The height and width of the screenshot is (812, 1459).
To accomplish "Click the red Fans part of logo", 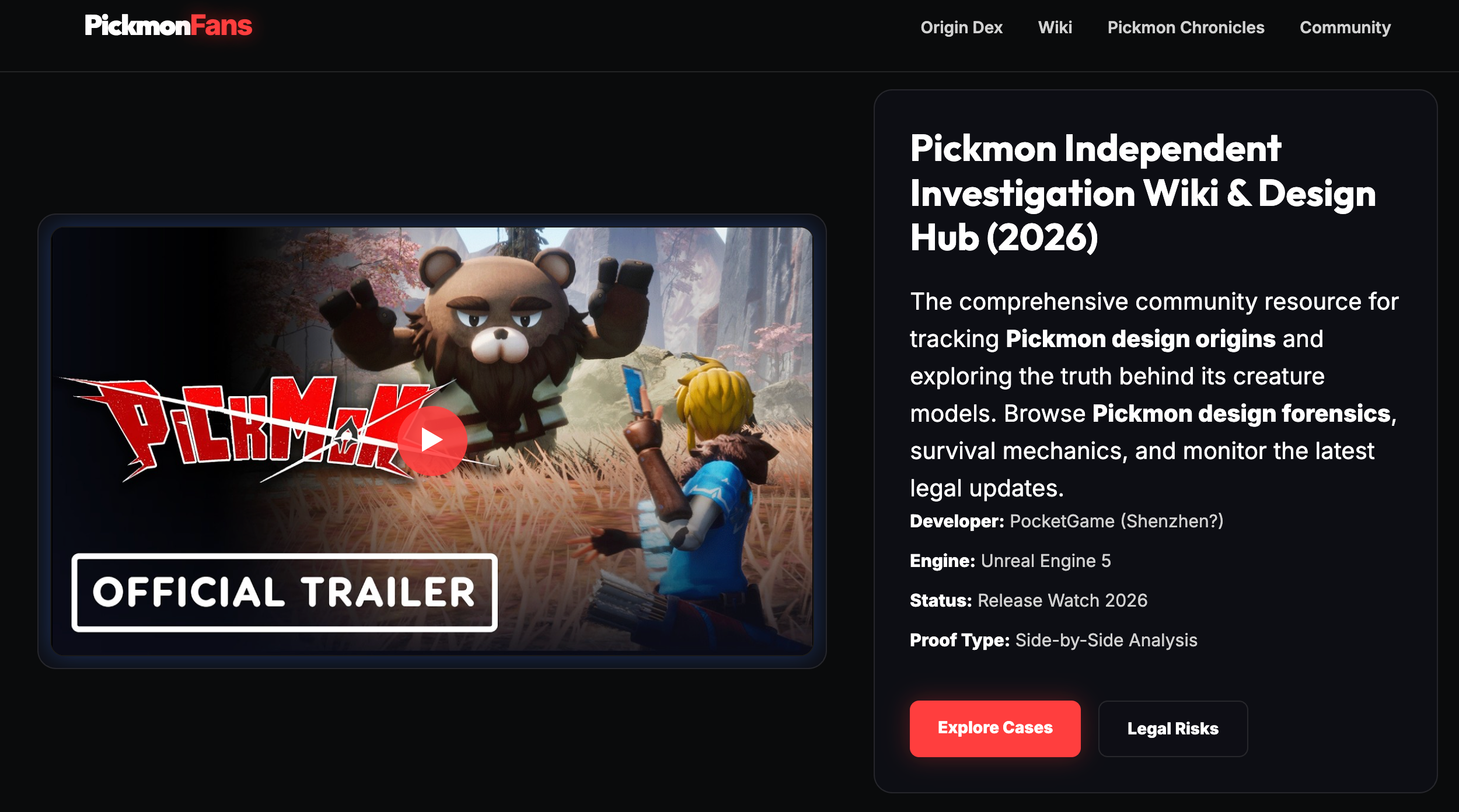I will point(222,26).
